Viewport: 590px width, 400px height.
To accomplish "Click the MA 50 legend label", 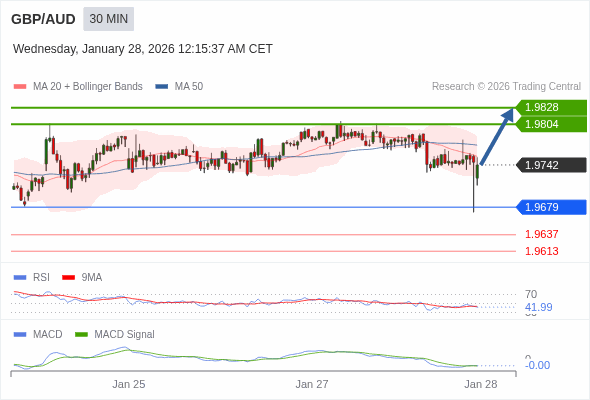I will tap(189, 87).
